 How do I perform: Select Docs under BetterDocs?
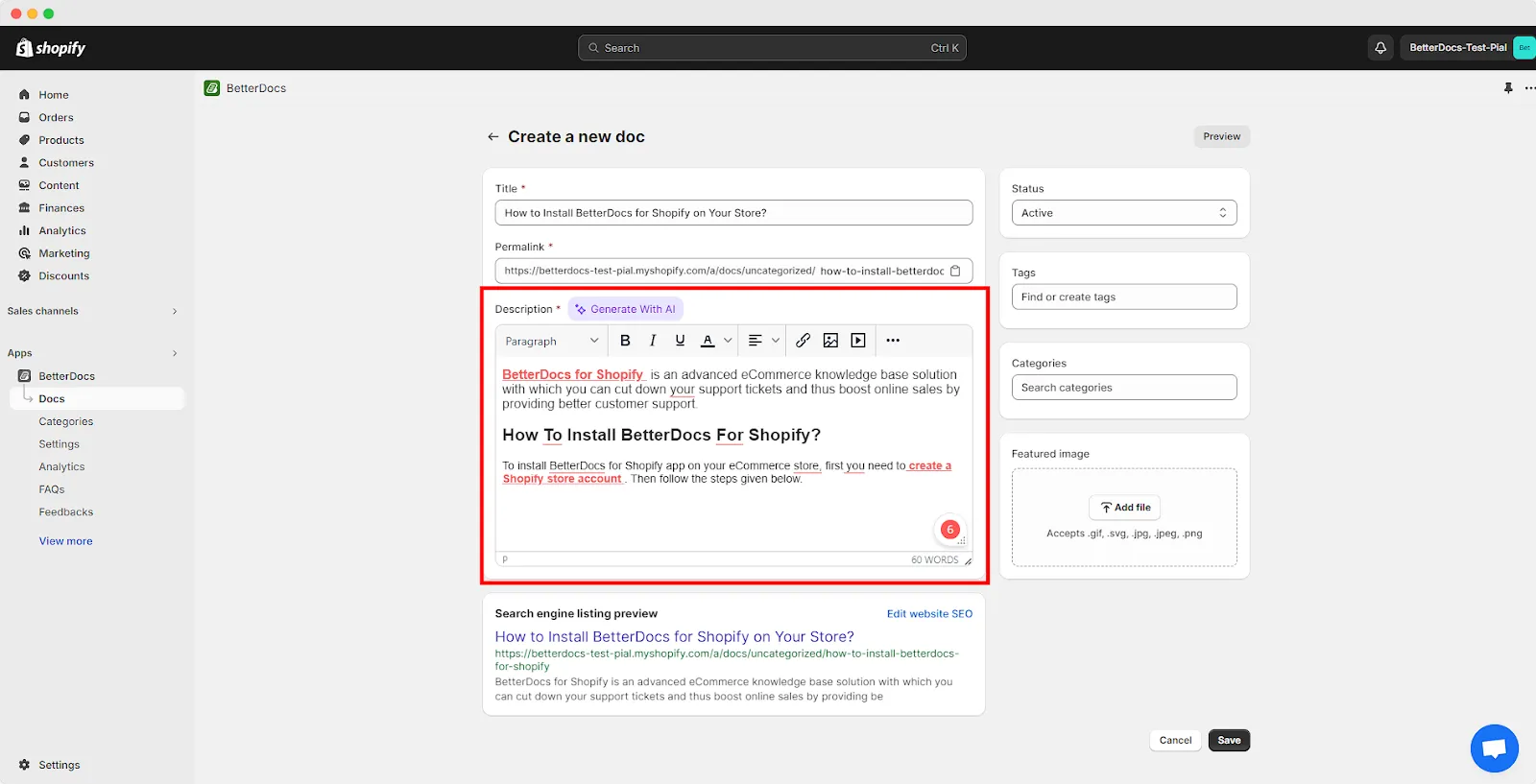click(x=96, y=399)
